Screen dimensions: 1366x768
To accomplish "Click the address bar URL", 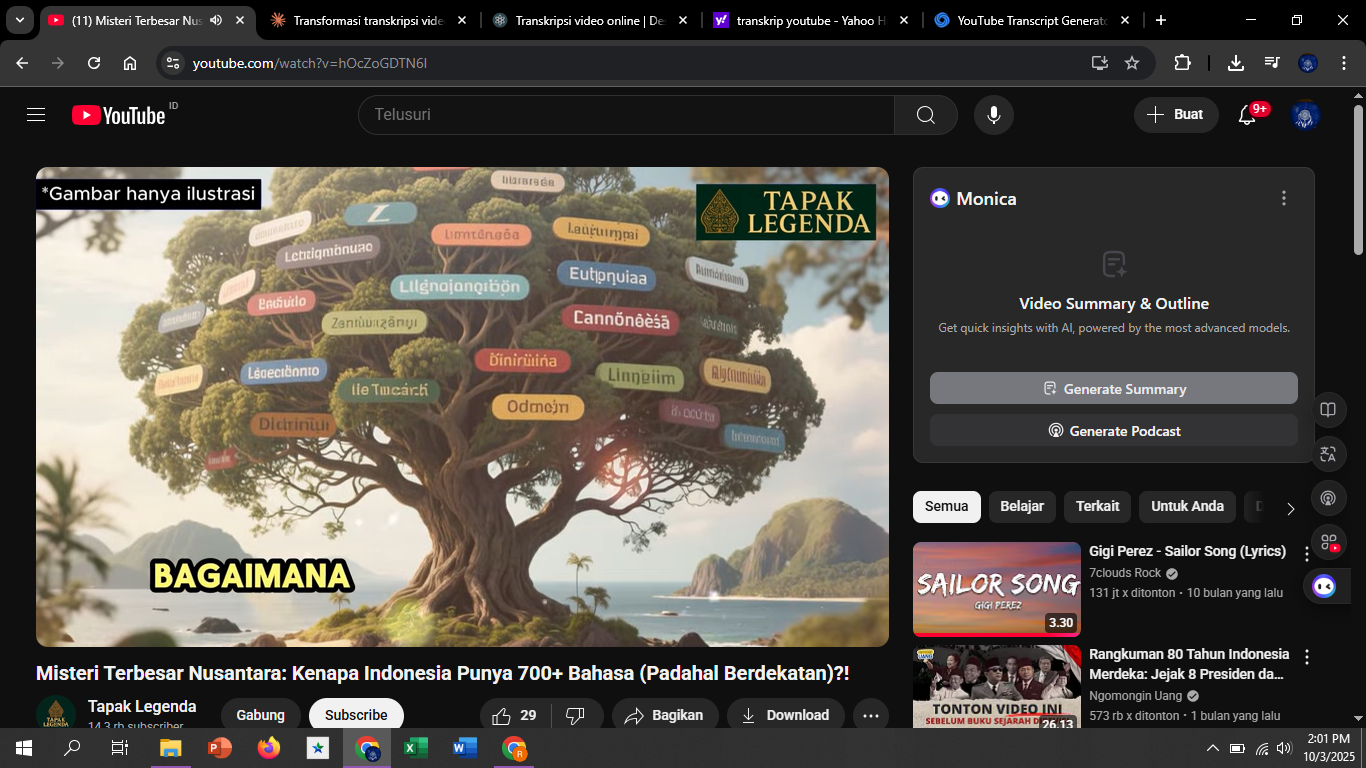I will (310, 63).
